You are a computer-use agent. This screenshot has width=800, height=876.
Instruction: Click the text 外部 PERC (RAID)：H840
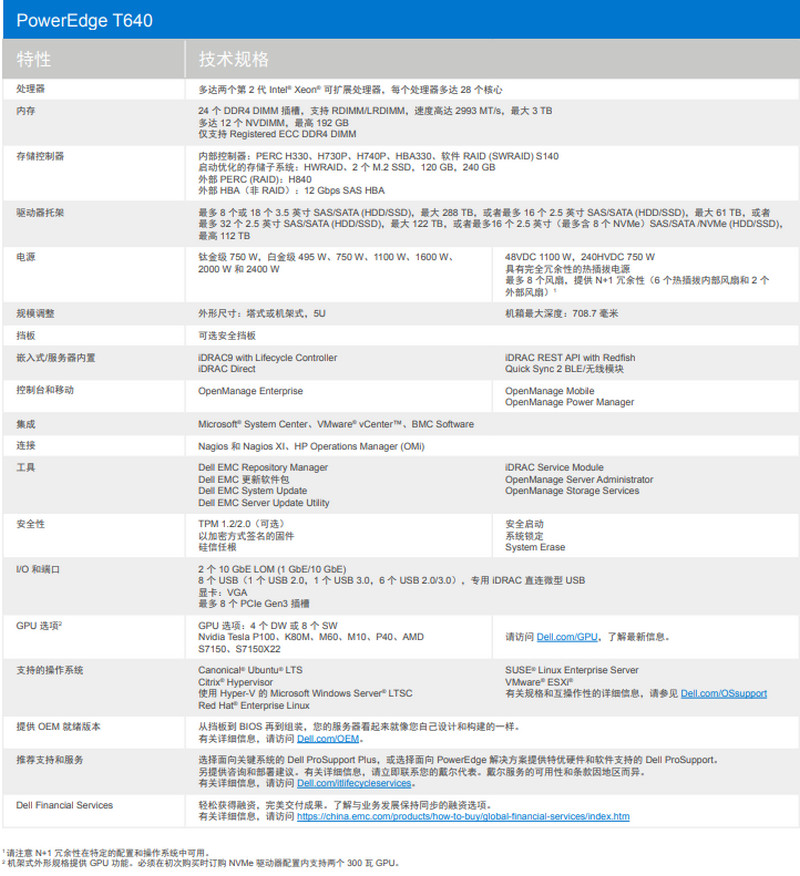255,179
